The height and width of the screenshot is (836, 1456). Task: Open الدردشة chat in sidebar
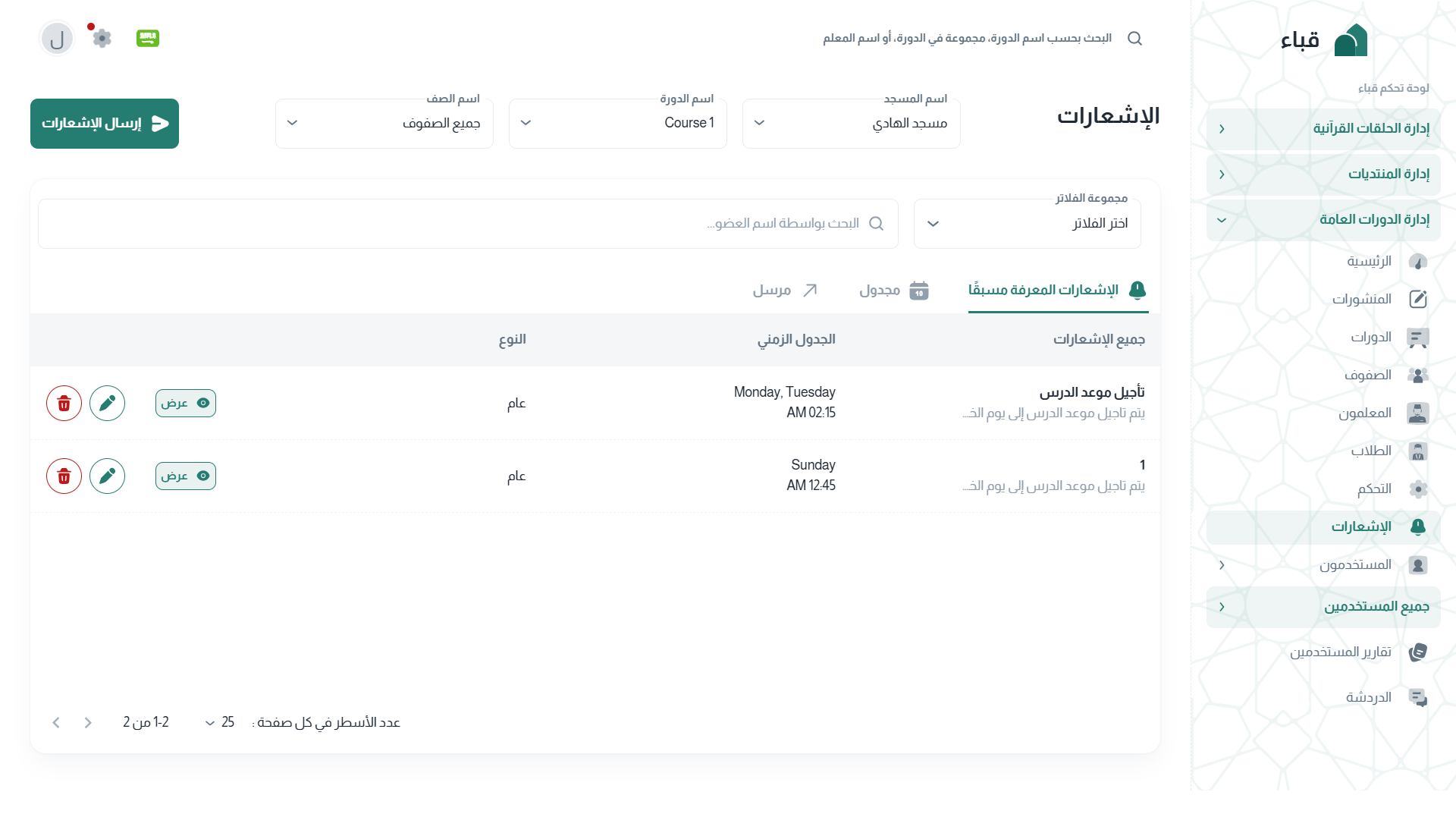click(x=1369, y=697)
